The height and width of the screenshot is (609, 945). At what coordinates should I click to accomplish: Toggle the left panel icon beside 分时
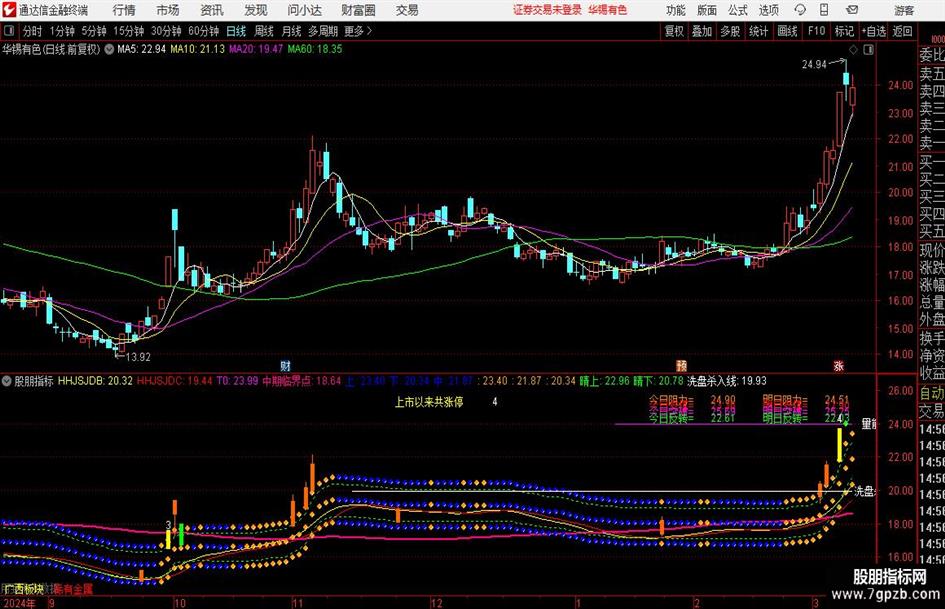(9, 31)
